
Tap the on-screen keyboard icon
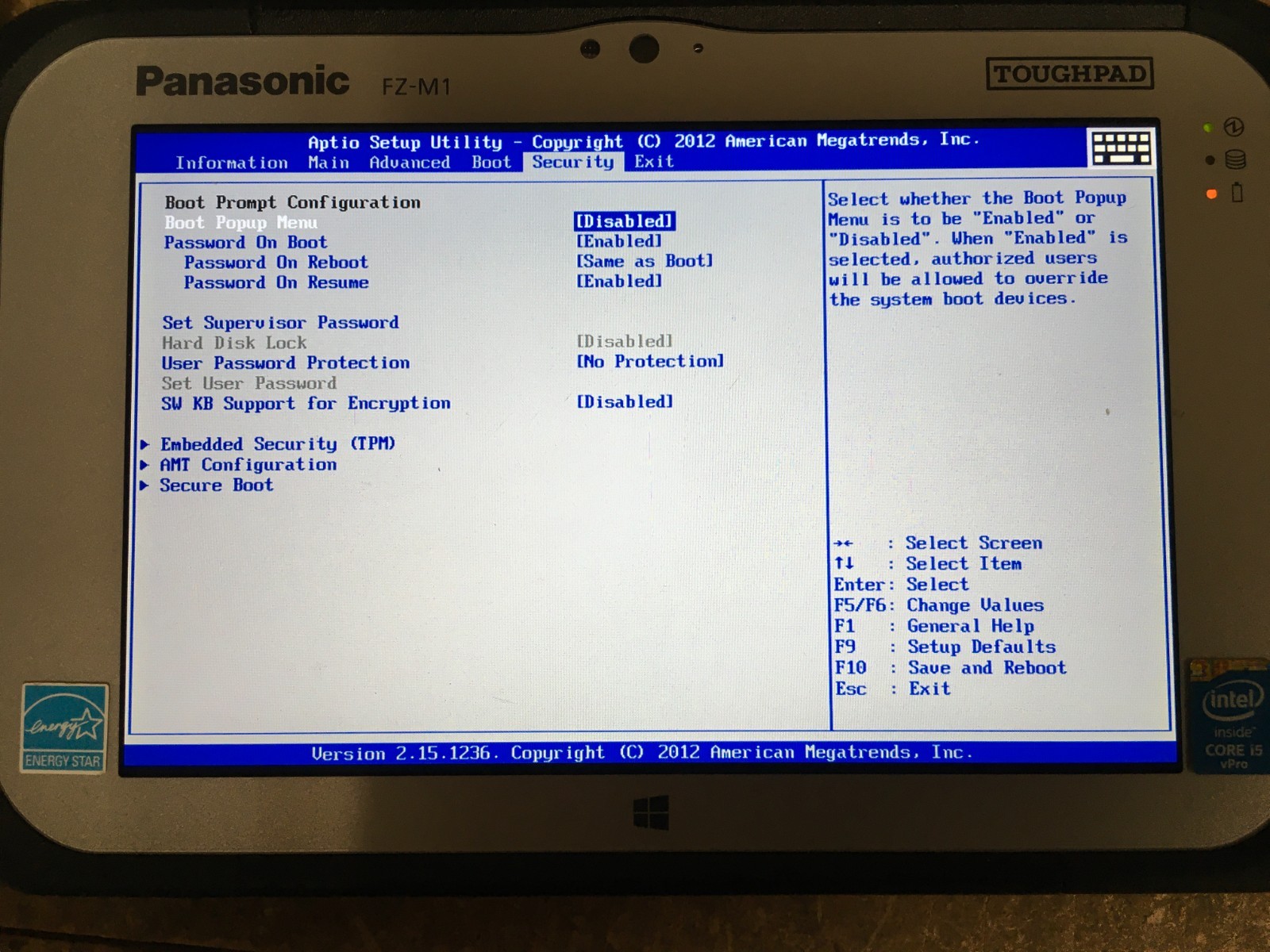coord(1122,148)
